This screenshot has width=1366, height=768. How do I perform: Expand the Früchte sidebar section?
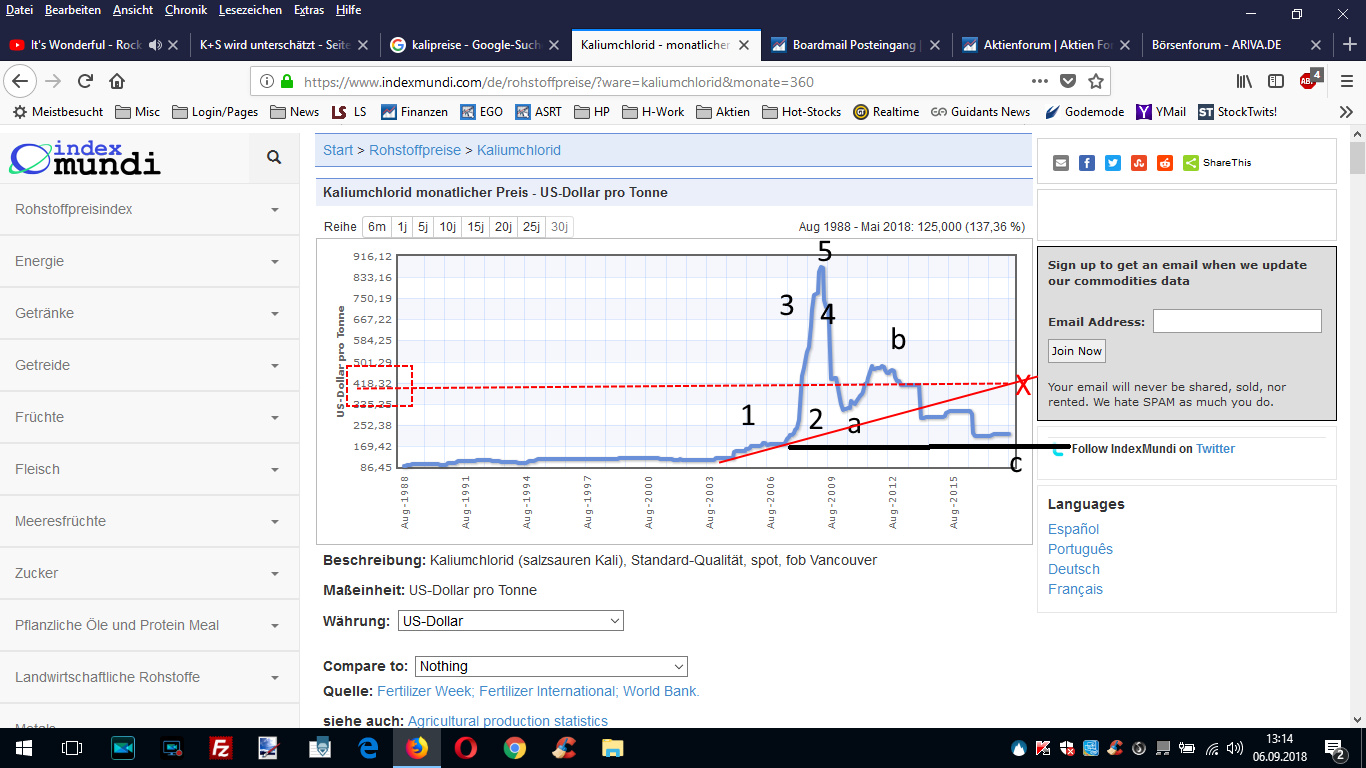coord(149,418)
